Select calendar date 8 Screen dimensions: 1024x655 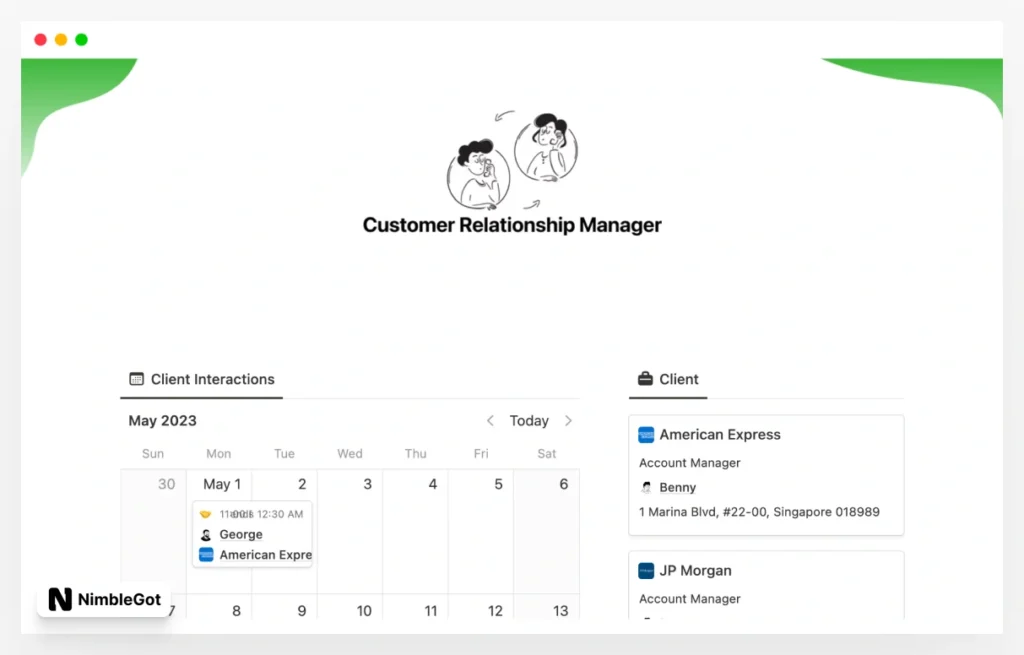(236, 611)
